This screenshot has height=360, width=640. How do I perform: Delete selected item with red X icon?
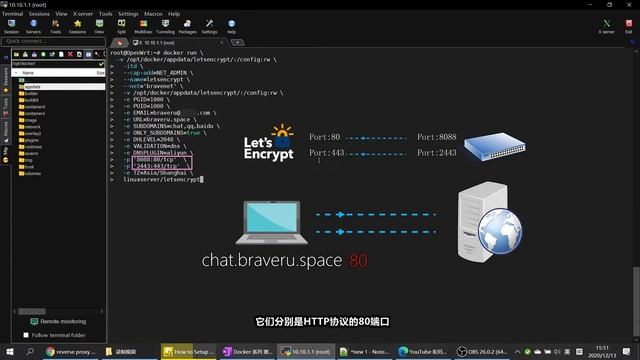[x=70, y=54]
